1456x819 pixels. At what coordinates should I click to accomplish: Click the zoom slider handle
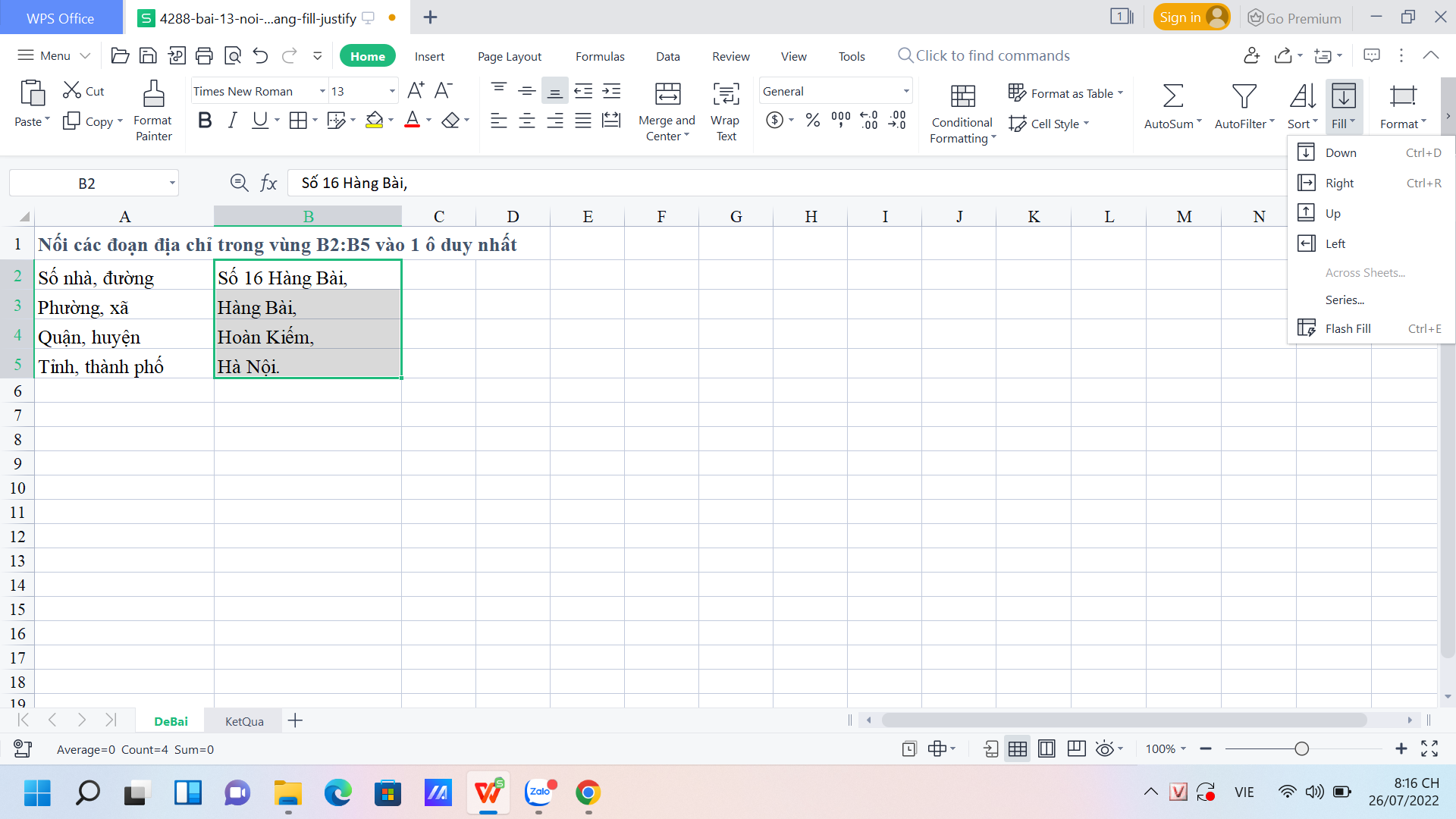tap(1301, 749)
